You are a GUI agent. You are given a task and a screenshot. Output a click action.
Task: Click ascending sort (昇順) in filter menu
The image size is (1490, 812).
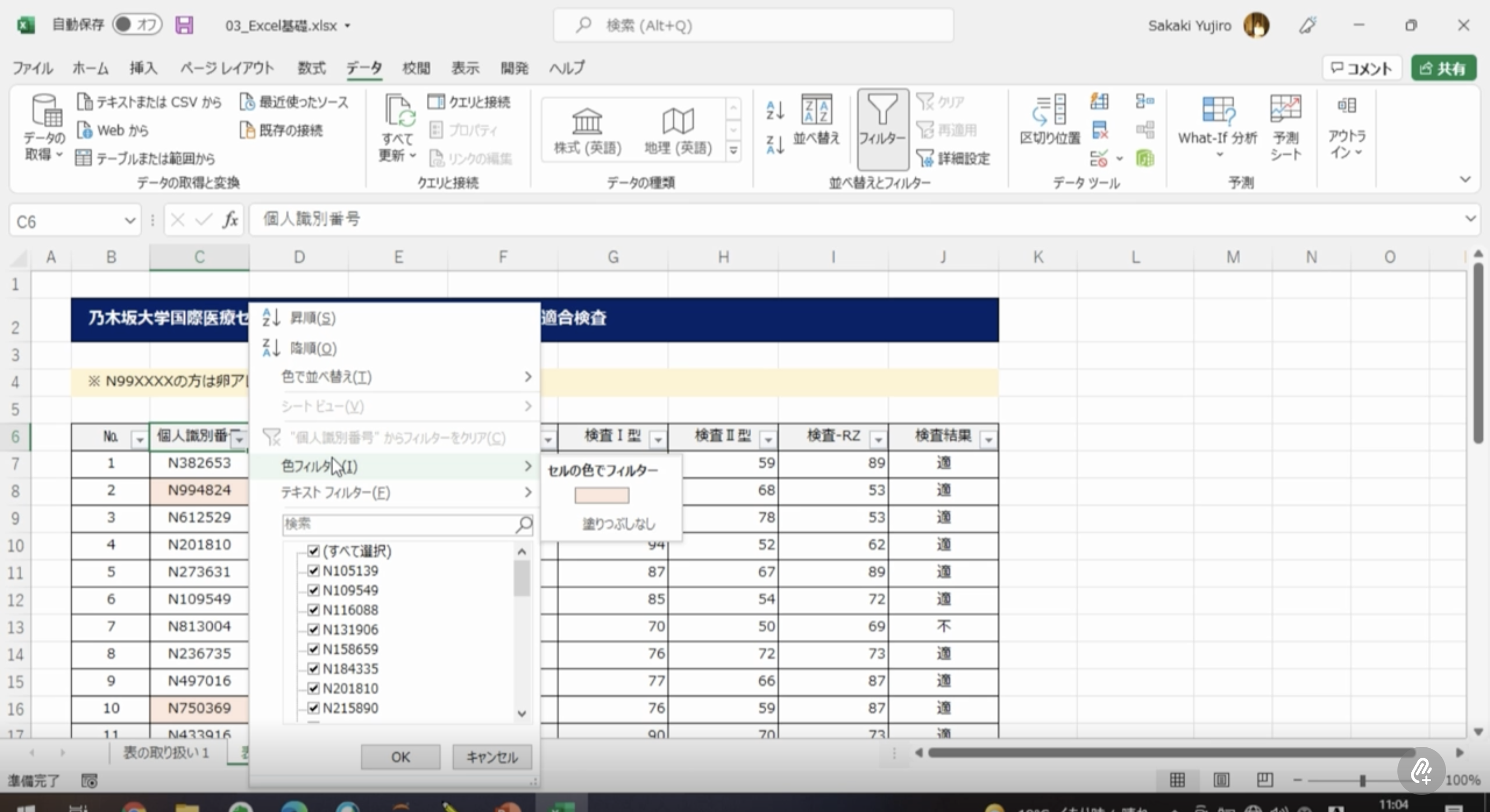click(312, 318)
